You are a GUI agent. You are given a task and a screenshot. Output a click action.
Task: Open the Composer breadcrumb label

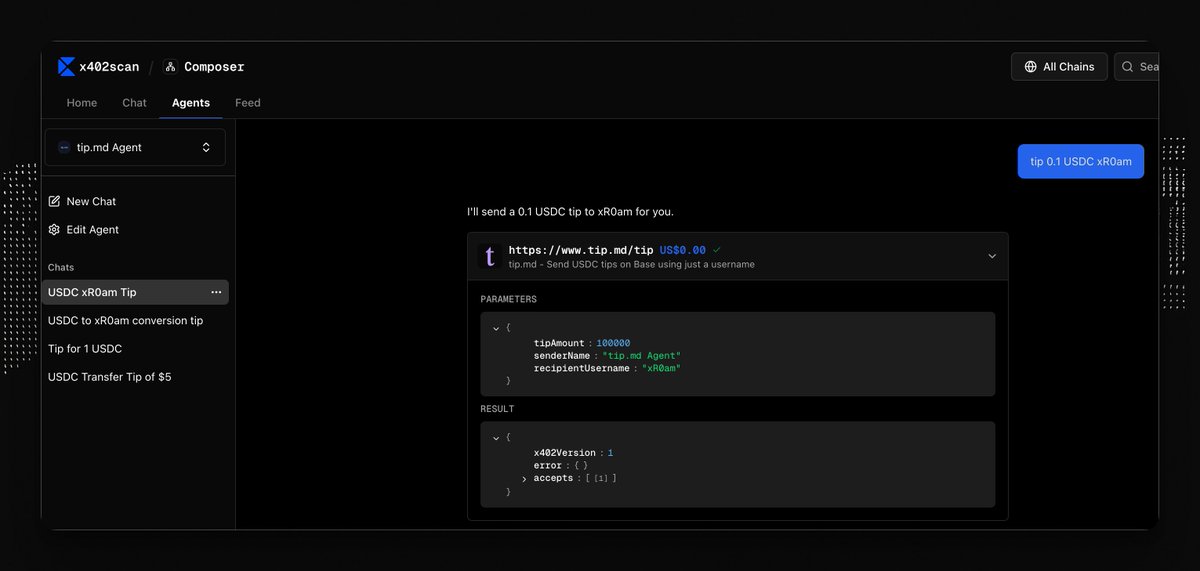coord(214,67)
